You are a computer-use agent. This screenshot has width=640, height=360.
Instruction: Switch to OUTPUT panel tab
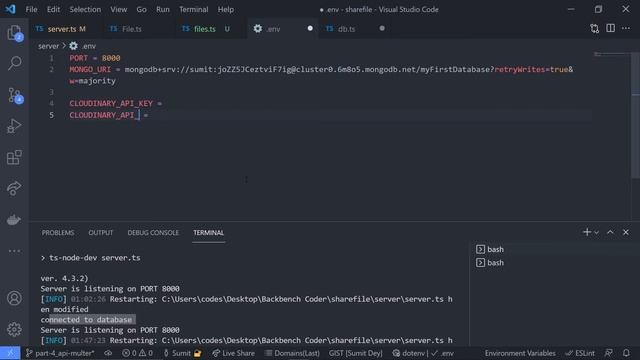pyautogui.click(x=100, y=233)
